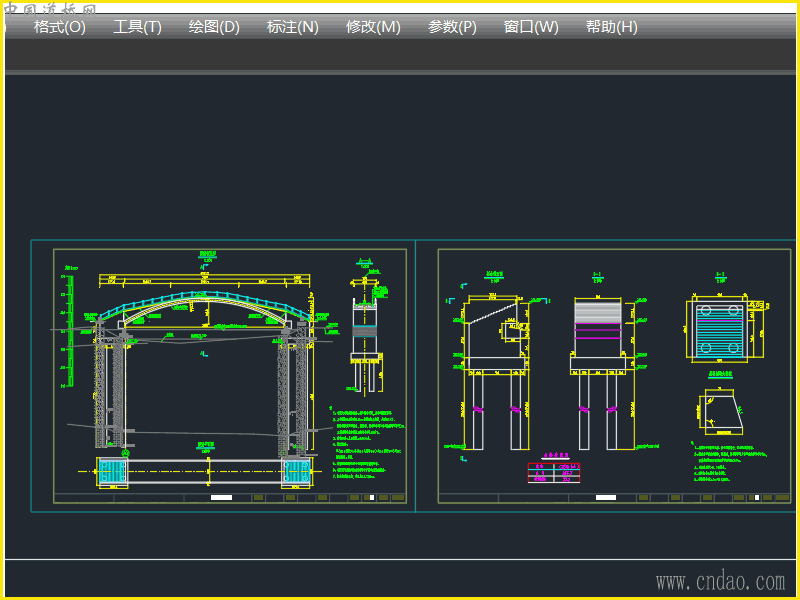
Task: Open the 格式(O) menu
Action: (60, 27)
